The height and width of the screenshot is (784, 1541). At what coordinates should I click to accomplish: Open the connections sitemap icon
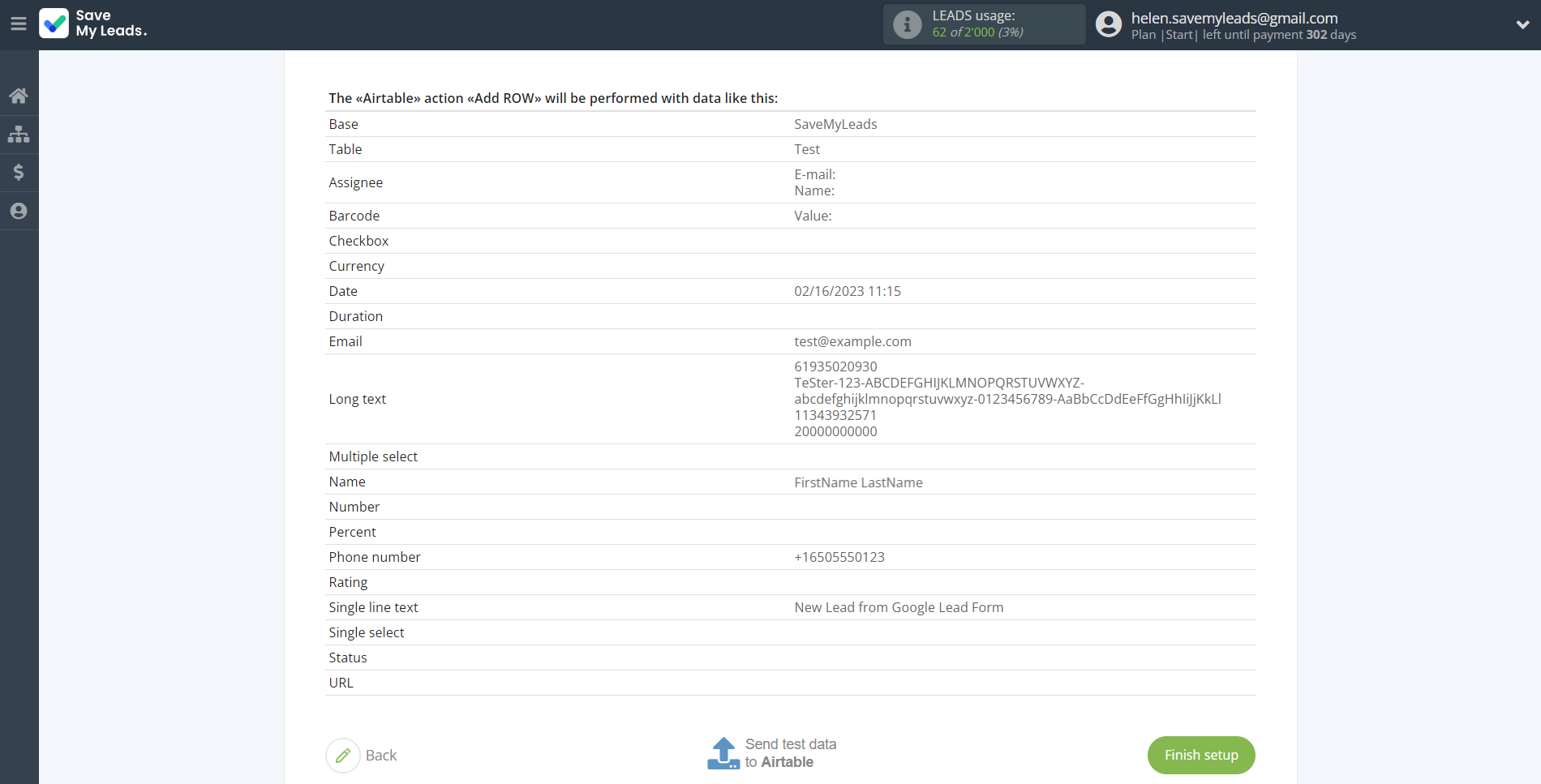click(19, 134)
